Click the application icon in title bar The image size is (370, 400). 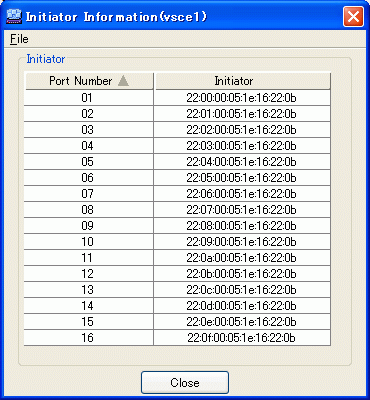[14, 16]
